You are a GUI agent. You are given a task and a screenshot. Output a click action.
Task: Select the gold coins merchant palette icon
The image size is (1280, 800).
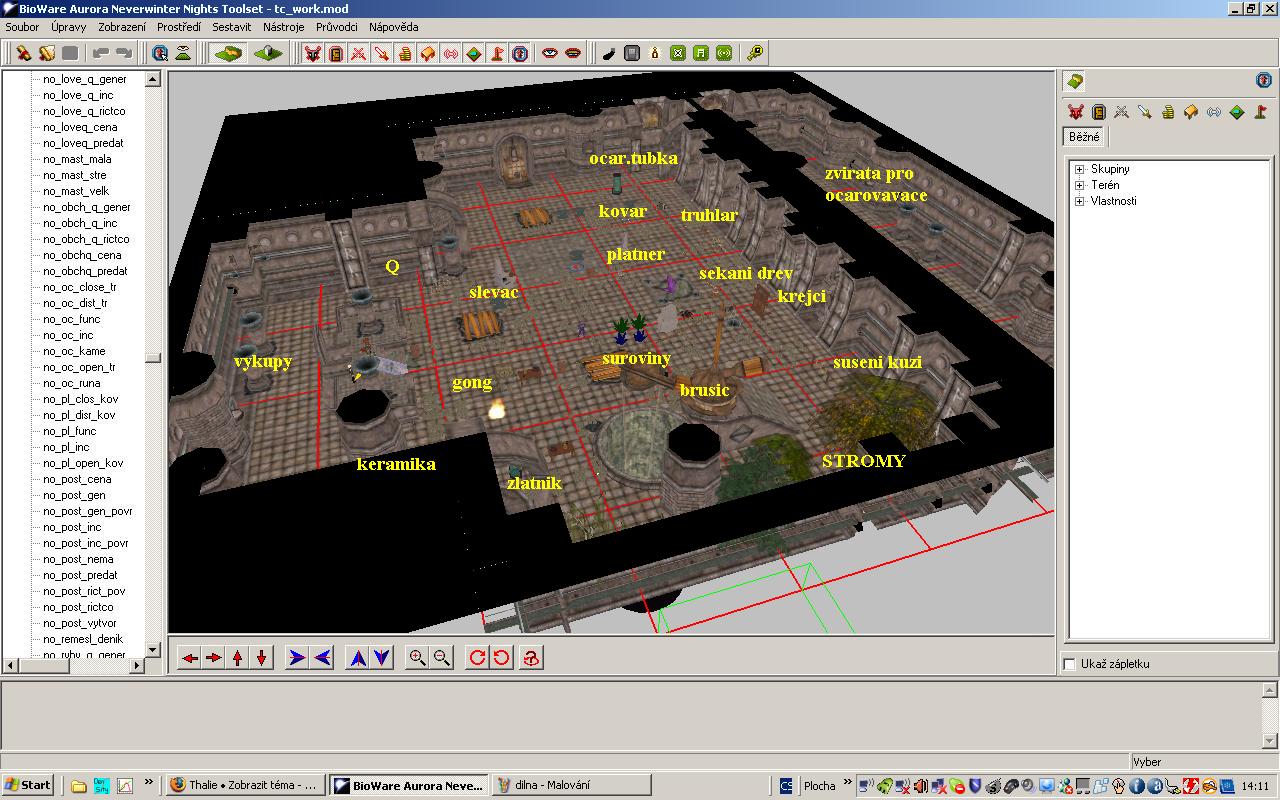(x=1167, y=112)
